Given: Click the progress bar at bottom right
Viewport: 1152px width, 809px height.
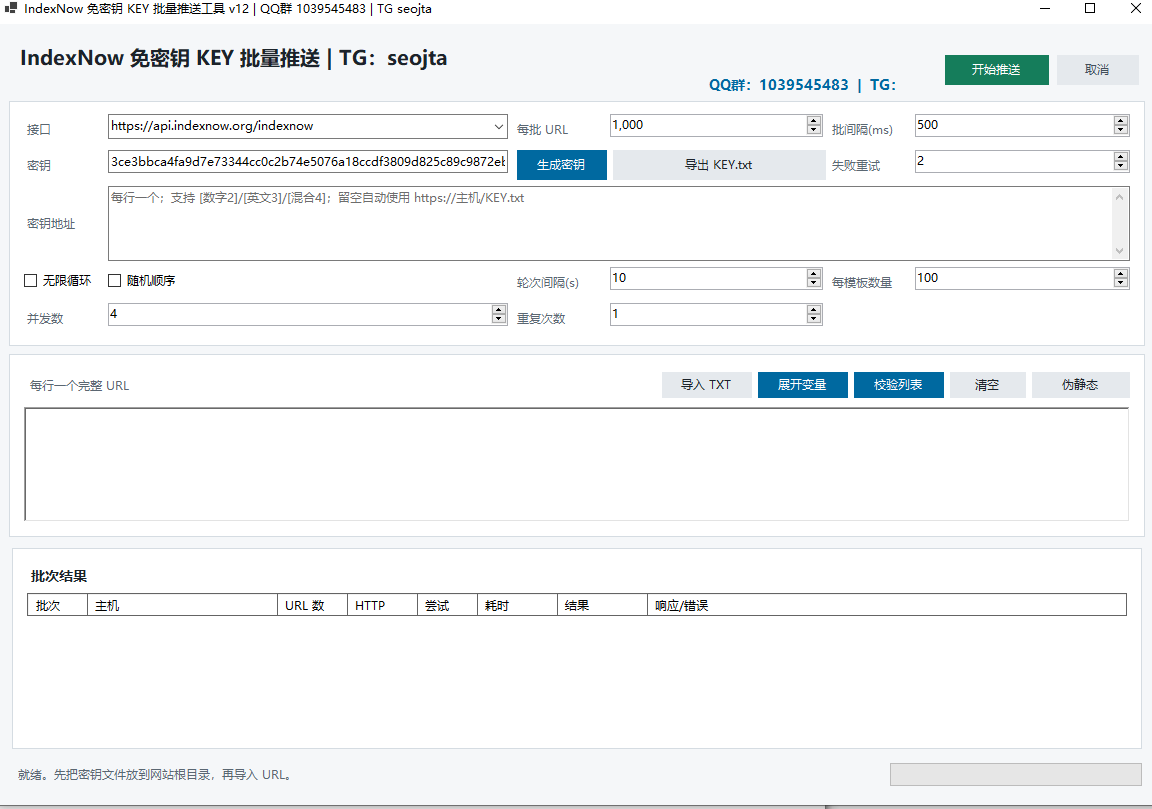Looking at the screenshot, I should [1015, 774].
